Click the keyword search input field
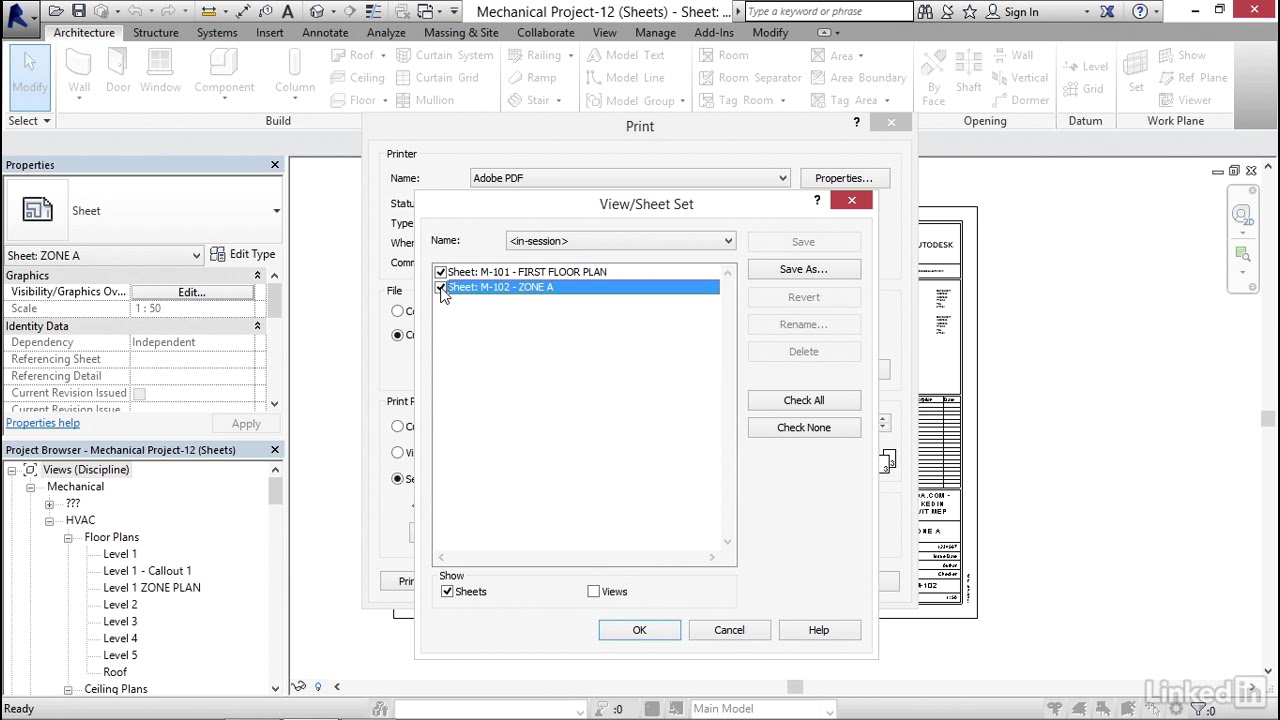Image resolution: width=1280 pixels, height=720 pixels. click(x=828, y=12)
